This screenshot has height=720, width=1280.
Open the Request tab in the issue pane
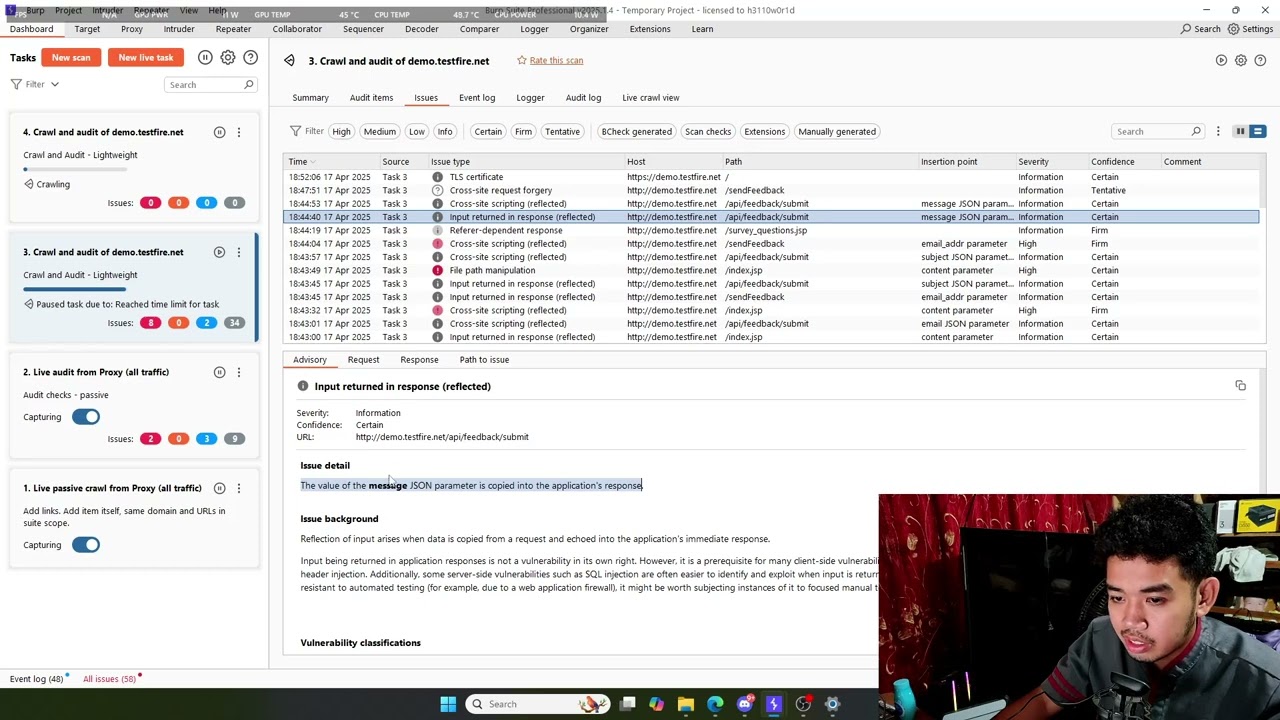[x=363, y=360]
